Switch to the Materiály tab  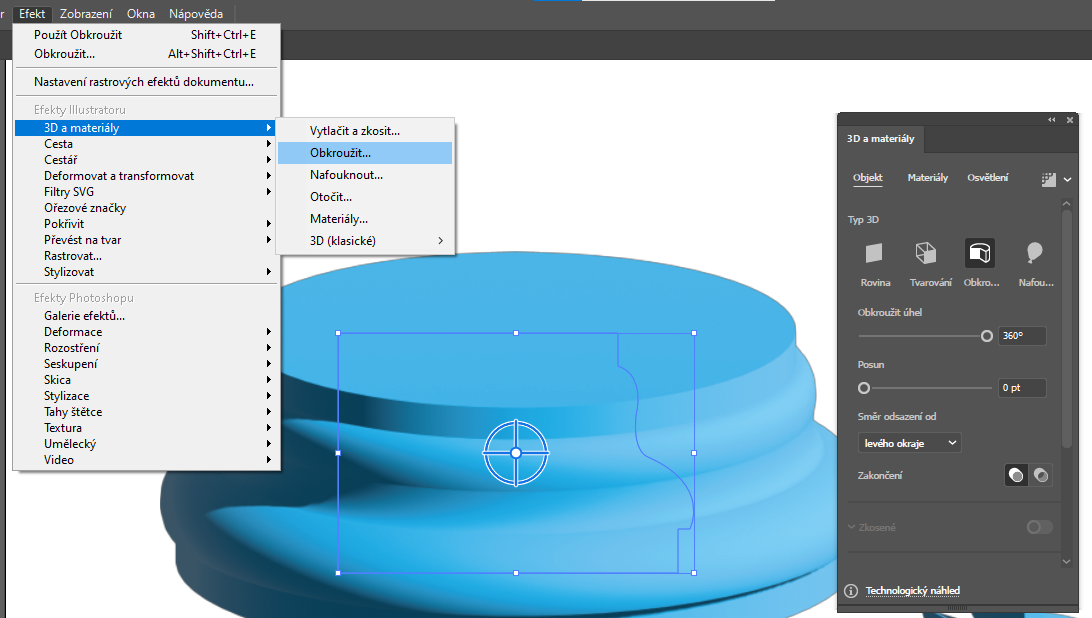coord(927,178)
